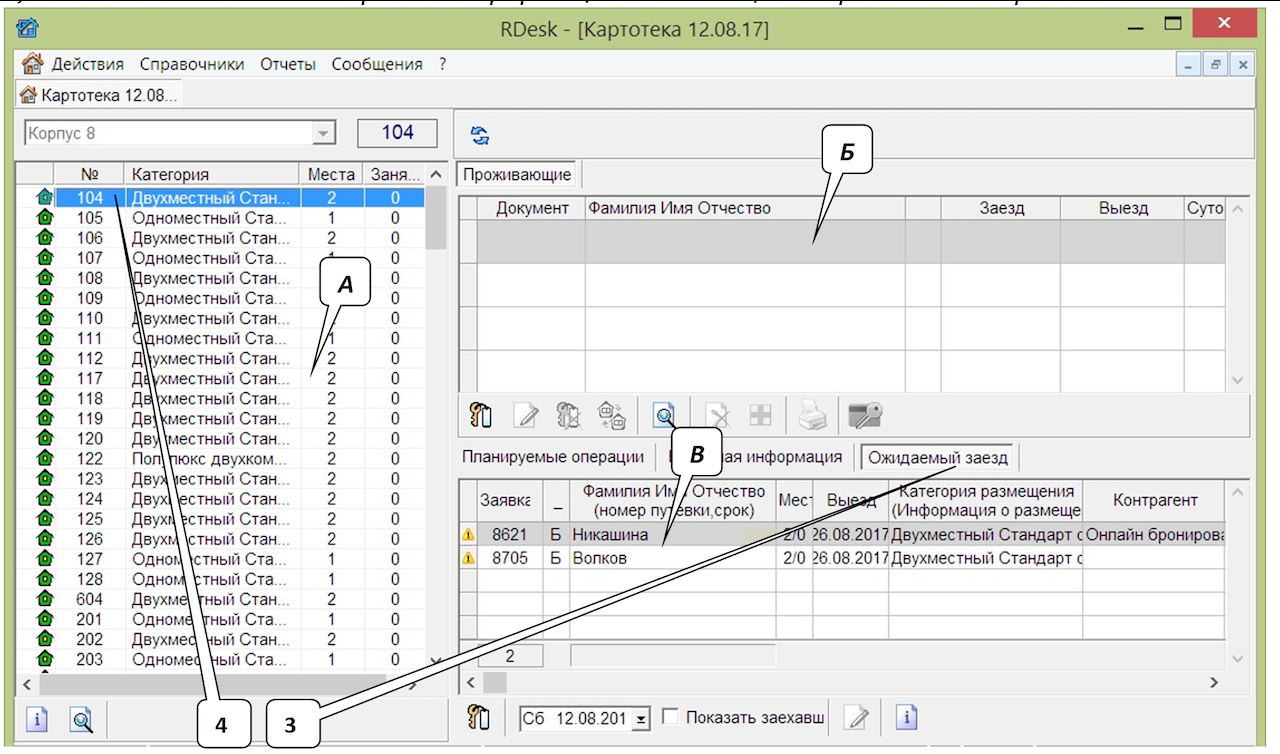Open the Корпус 8 building dropdown
The height and width of the screenshot is (754, 1280).
323,134
